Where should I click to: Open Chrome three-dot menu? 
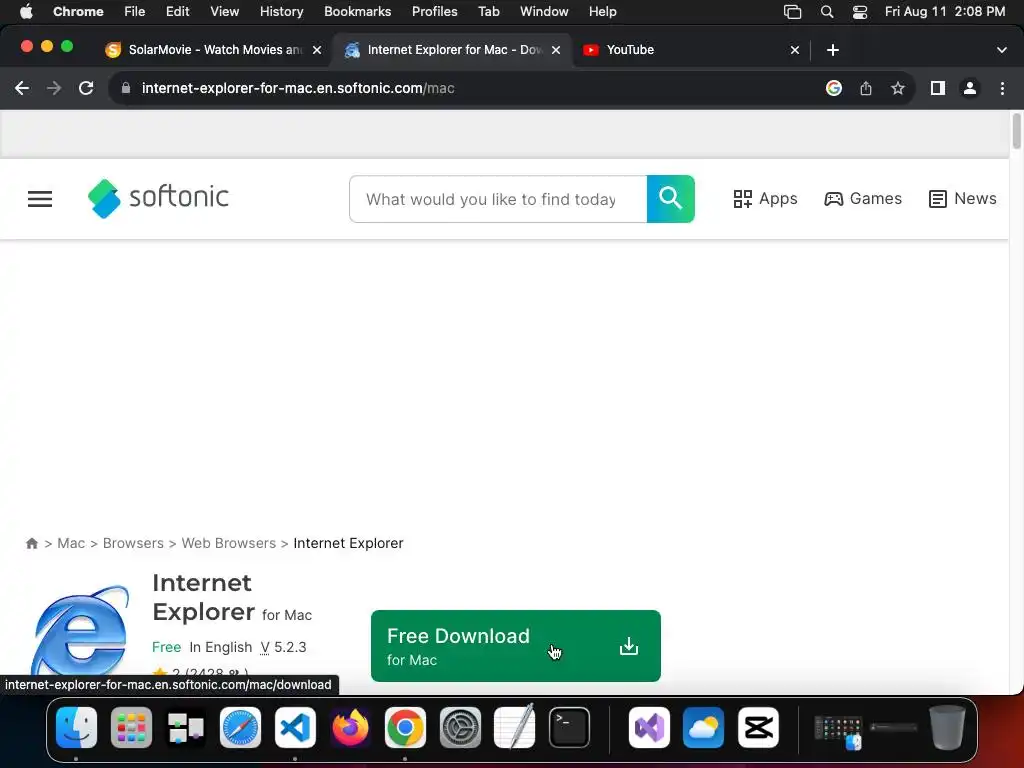pos(1002,88)
